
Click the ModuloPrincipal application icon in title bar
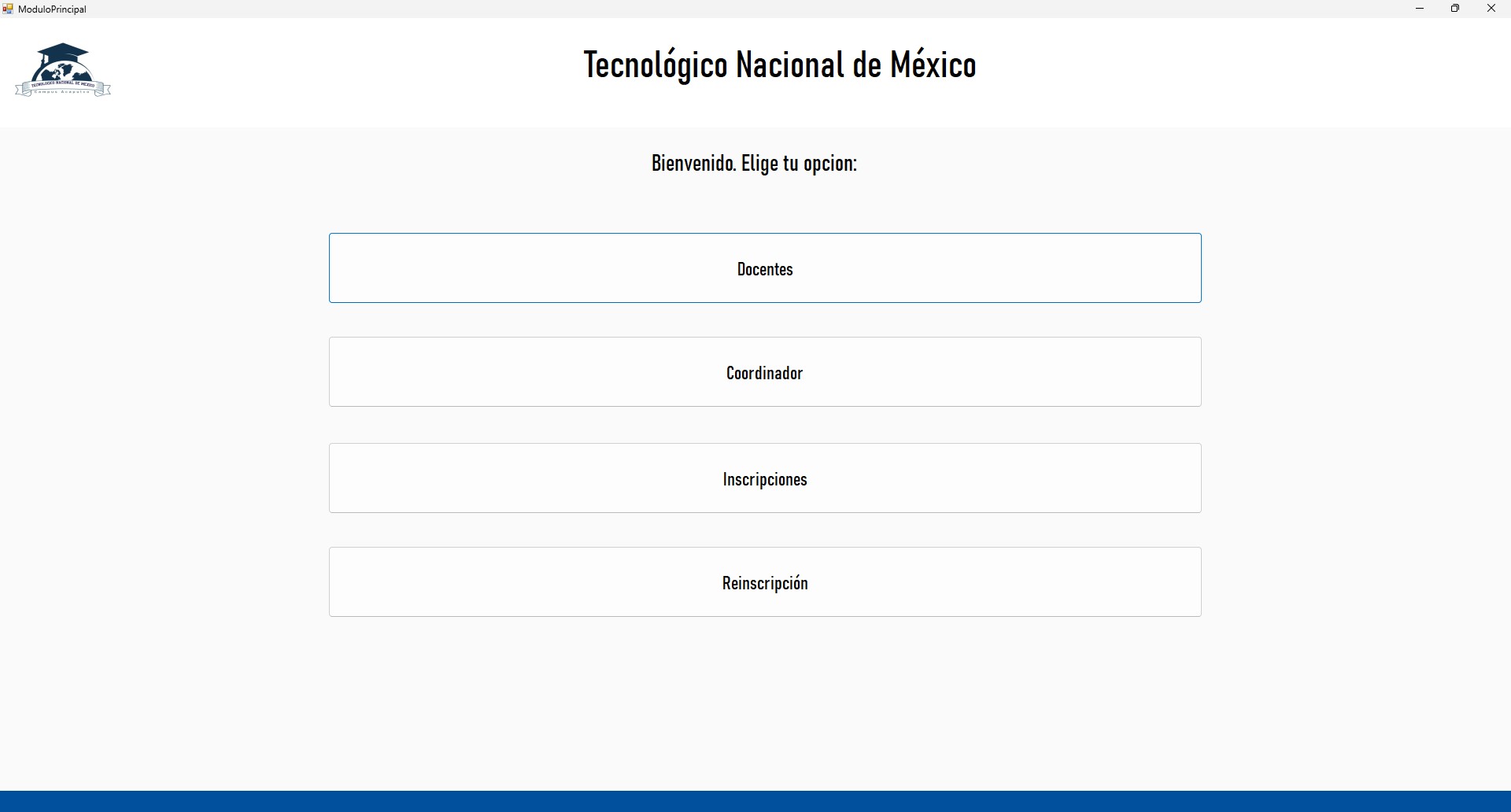[x=8, y=9]
